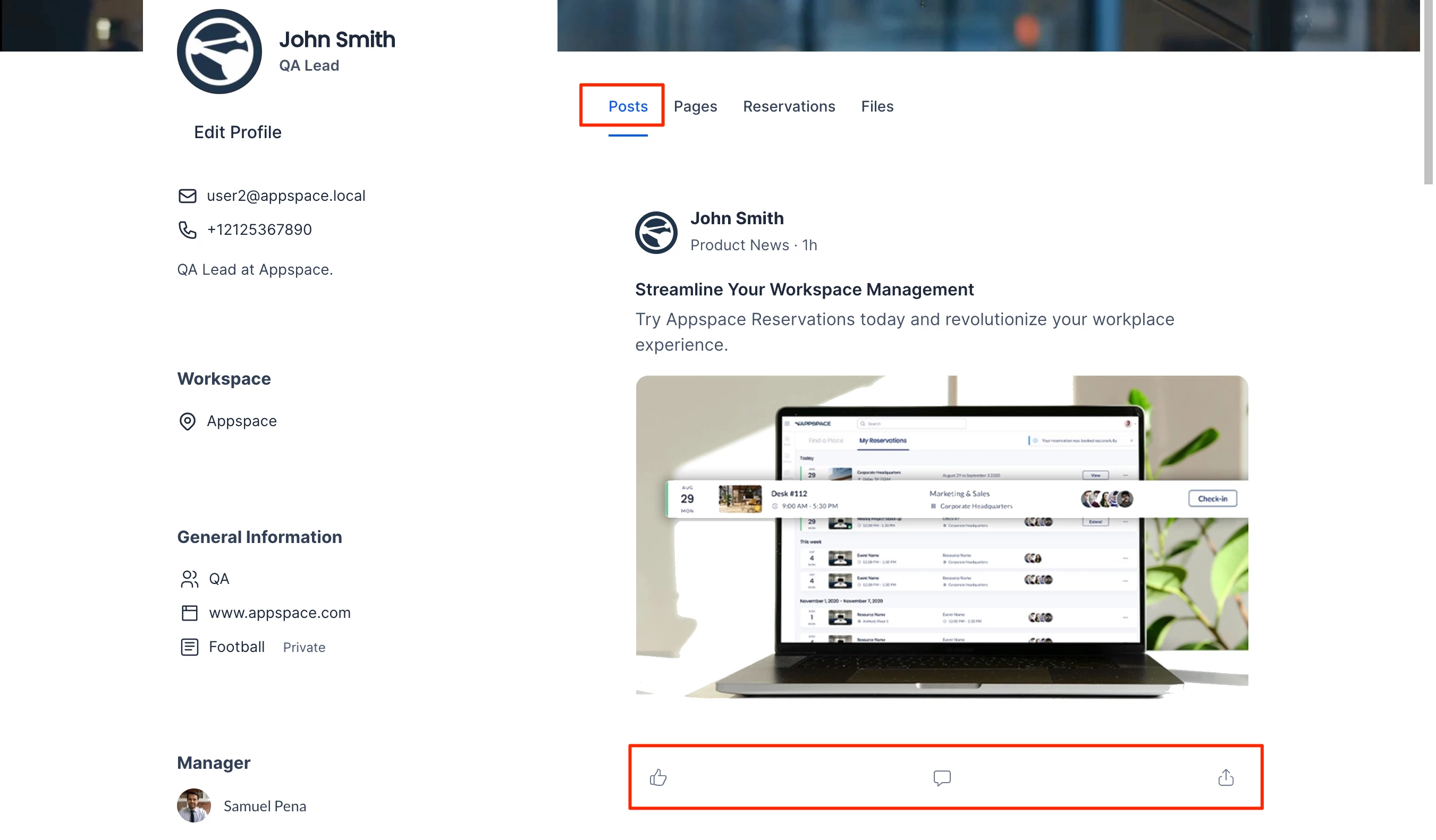Open John Smith's large profile avatar

click(x=219, y=51)
